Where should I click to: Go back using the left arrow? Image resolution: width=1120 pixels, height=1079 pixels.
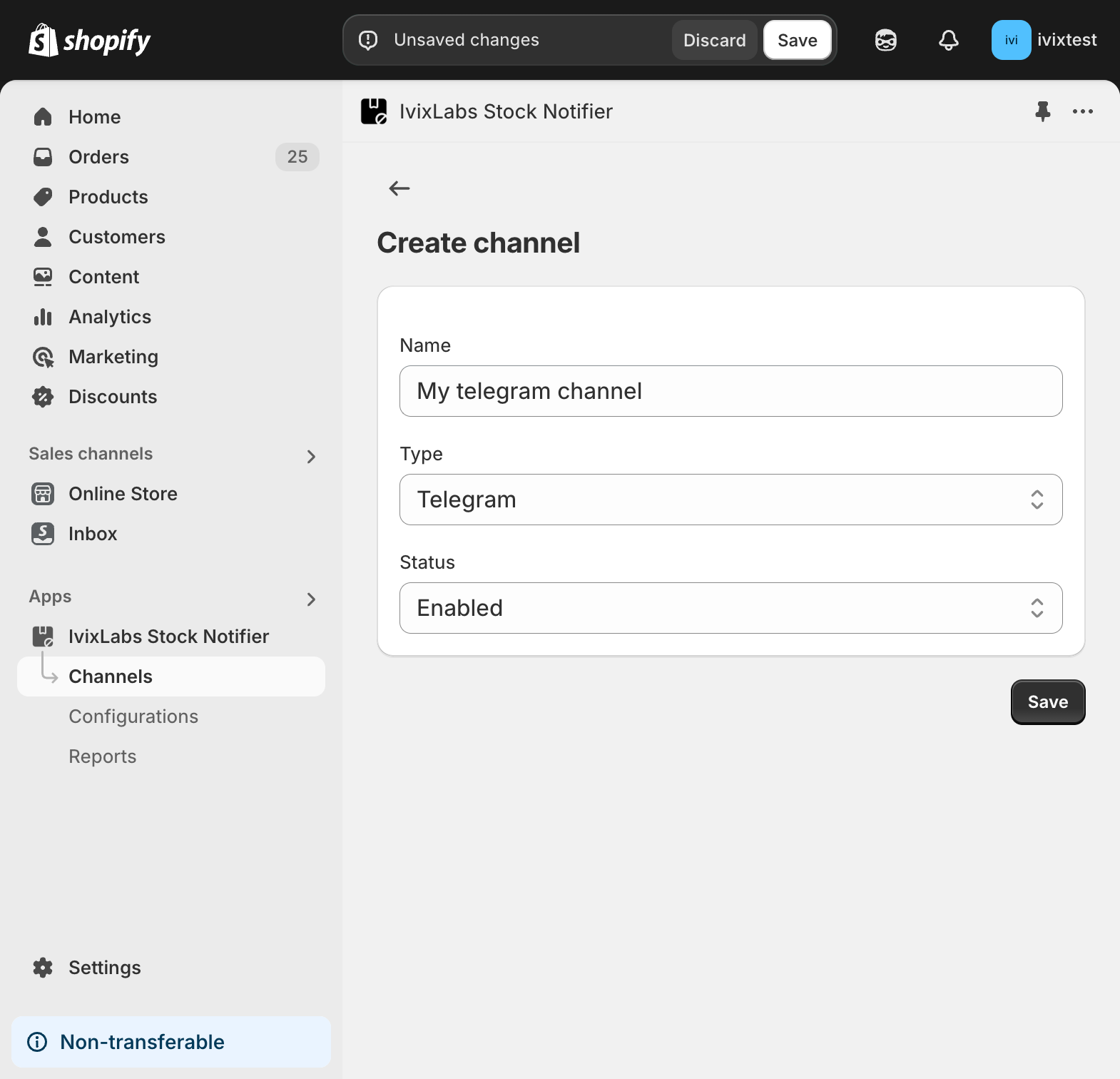[399, 188]
